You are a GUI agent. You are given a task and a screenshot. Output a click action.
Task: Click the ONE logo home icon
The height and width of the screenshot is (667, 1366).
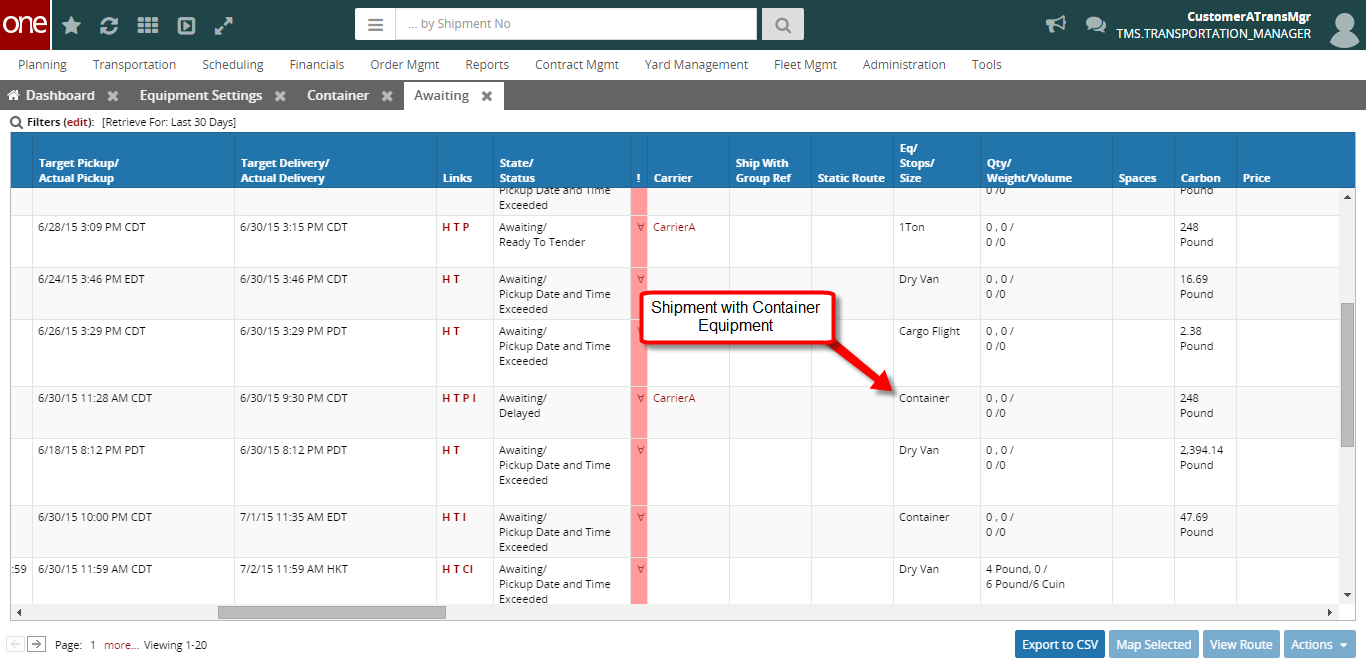click(x=25, y=25)
